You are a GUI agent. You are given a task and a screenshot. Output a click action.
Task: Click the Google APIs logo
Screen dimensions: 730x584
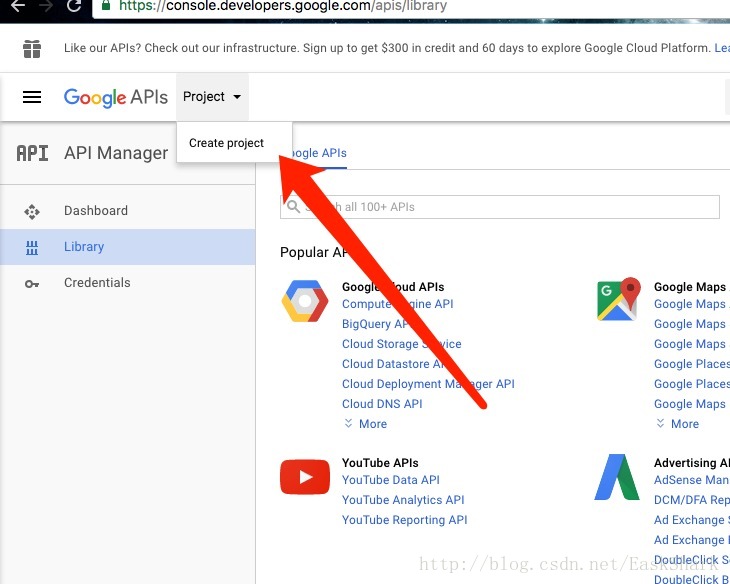click(x=115, y=97)
